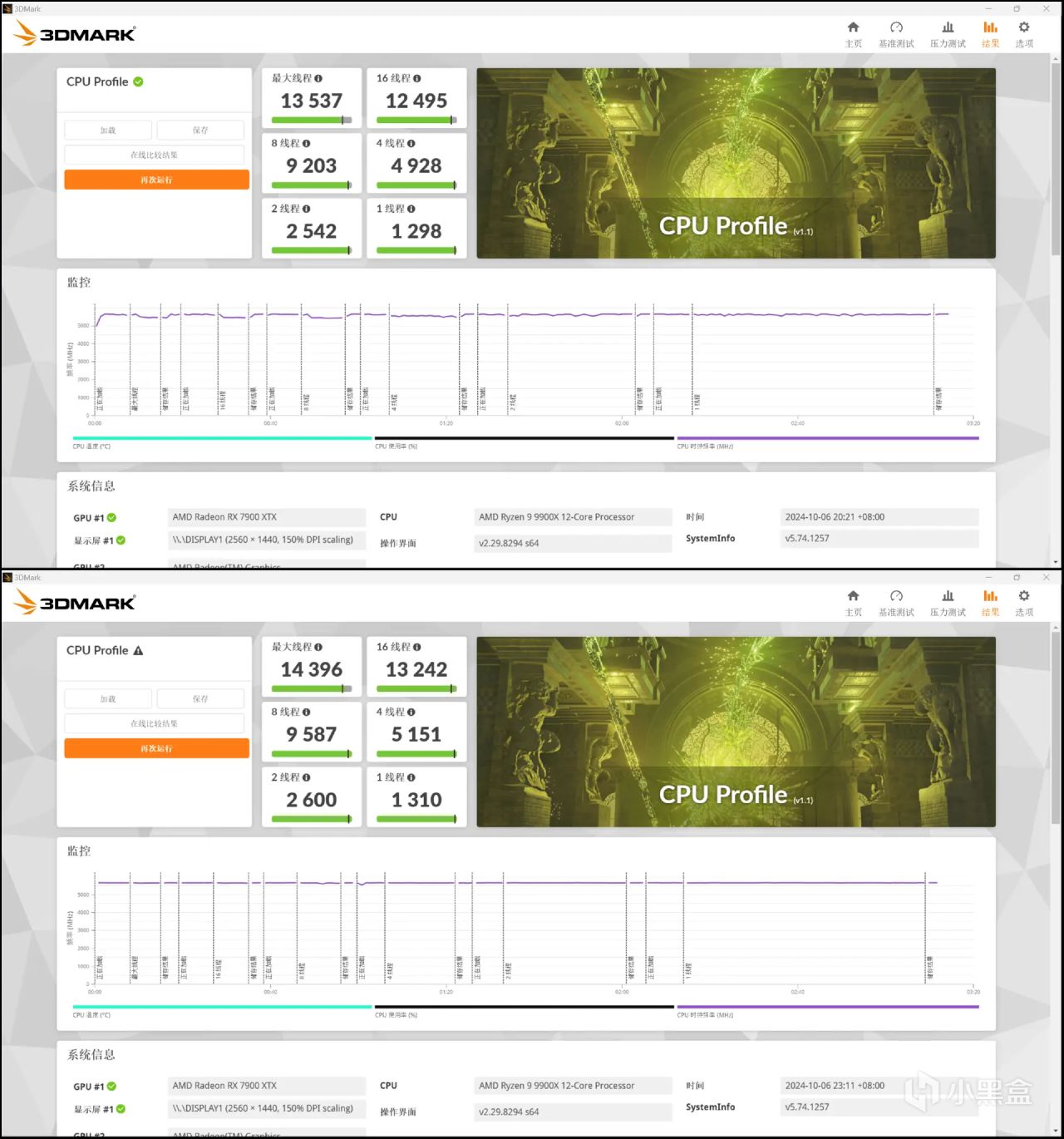1064x1139 pixels.
Task: Click 在线比较结果 button in lower 3DMark window
Action: tap(155, 724)
